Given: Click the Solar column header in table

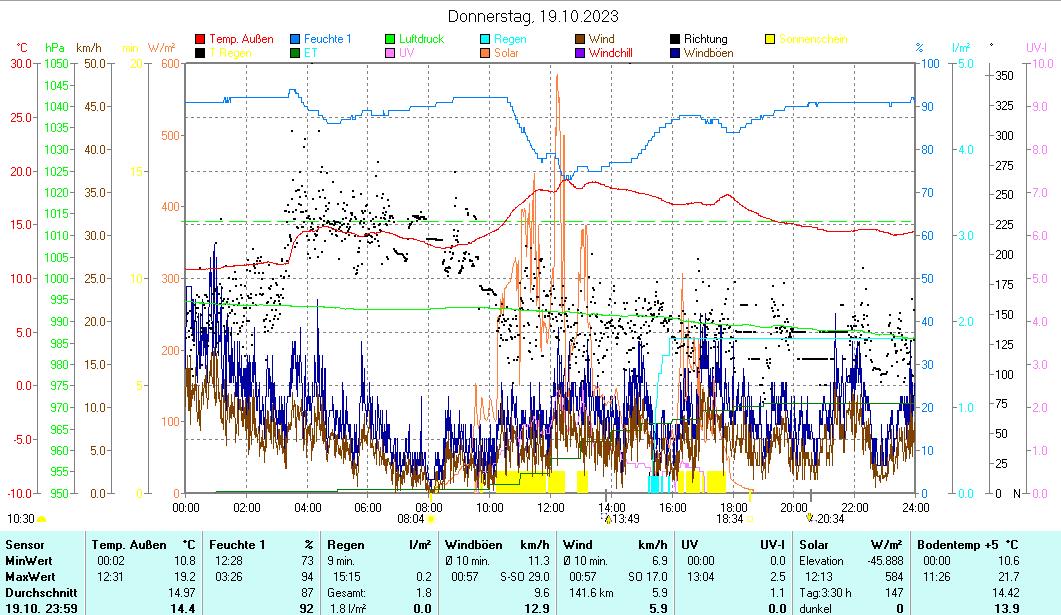Looking at the screenshot, I should click(814, 545).
